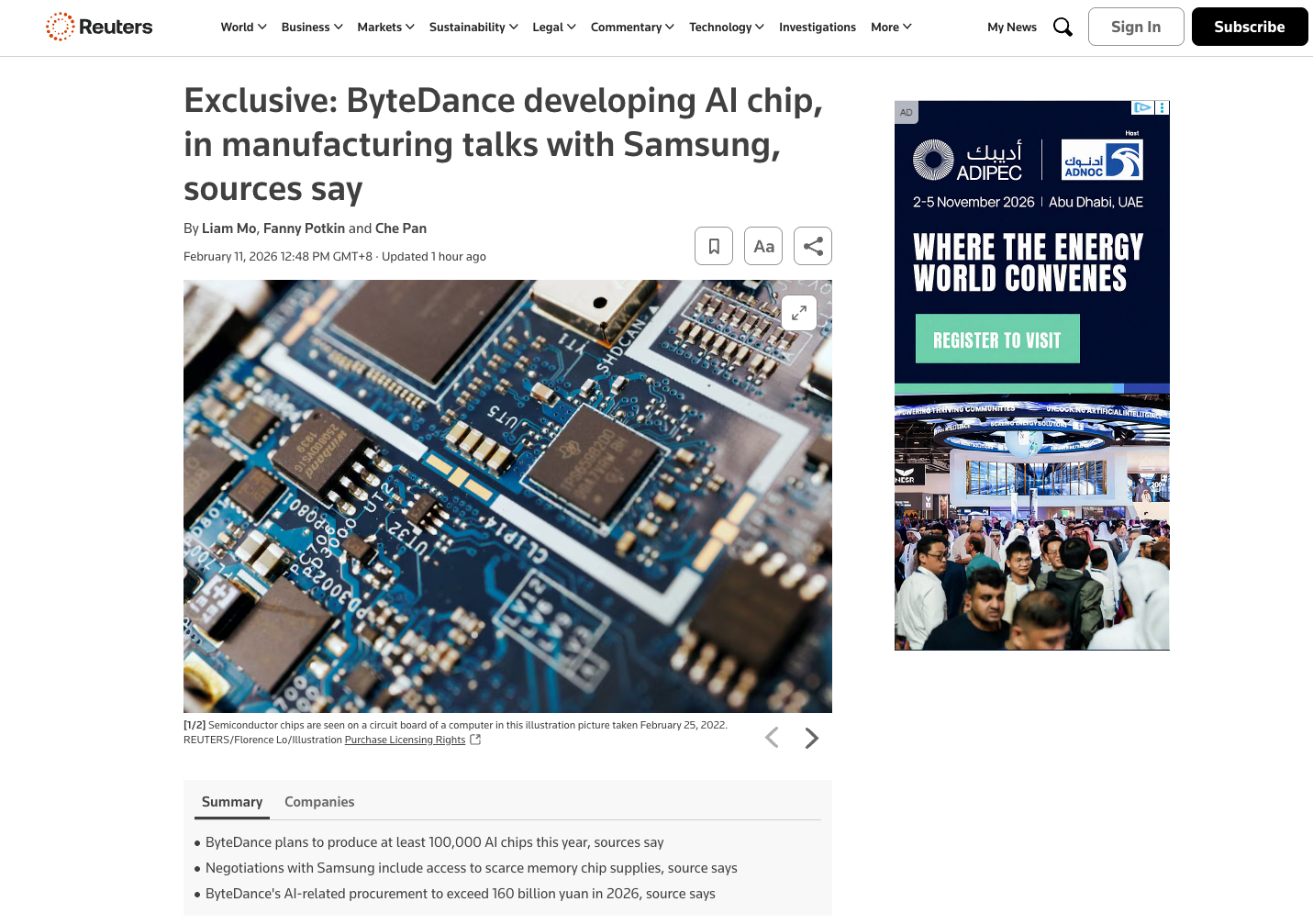Image resolution: width=1313 pixels, height=924 pixels.
Task: Open the Aa text size control
Action: (x=763, y=246)
